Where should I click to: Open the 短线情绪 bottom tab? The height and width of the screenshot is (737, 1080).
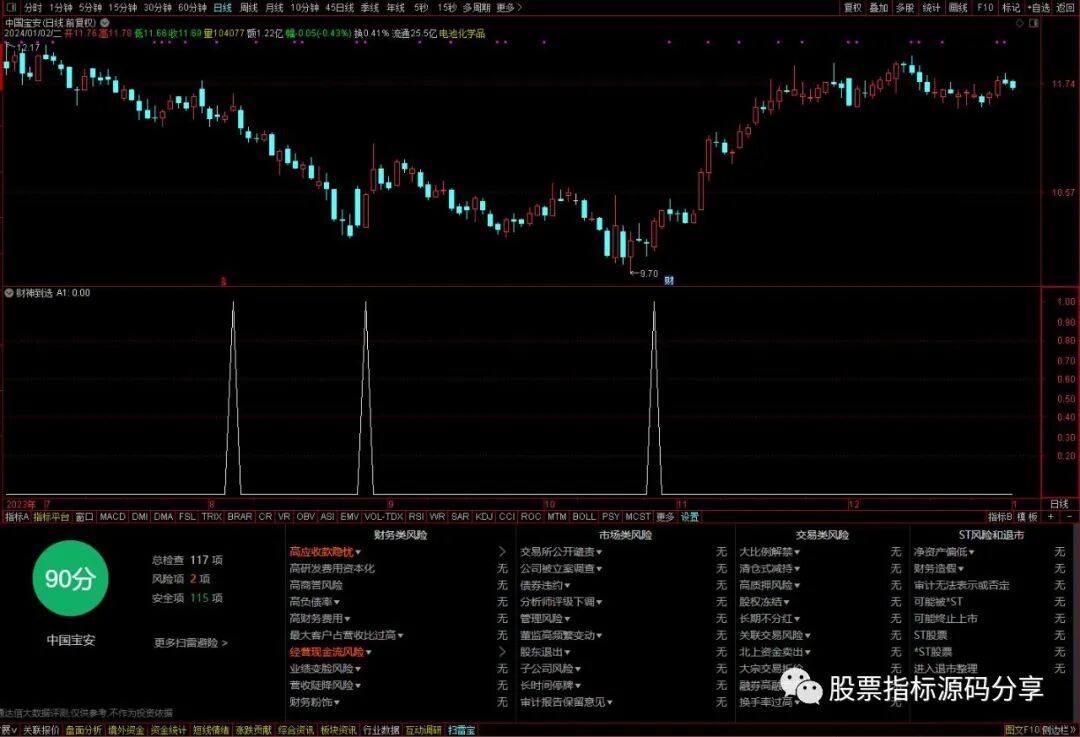211,730
